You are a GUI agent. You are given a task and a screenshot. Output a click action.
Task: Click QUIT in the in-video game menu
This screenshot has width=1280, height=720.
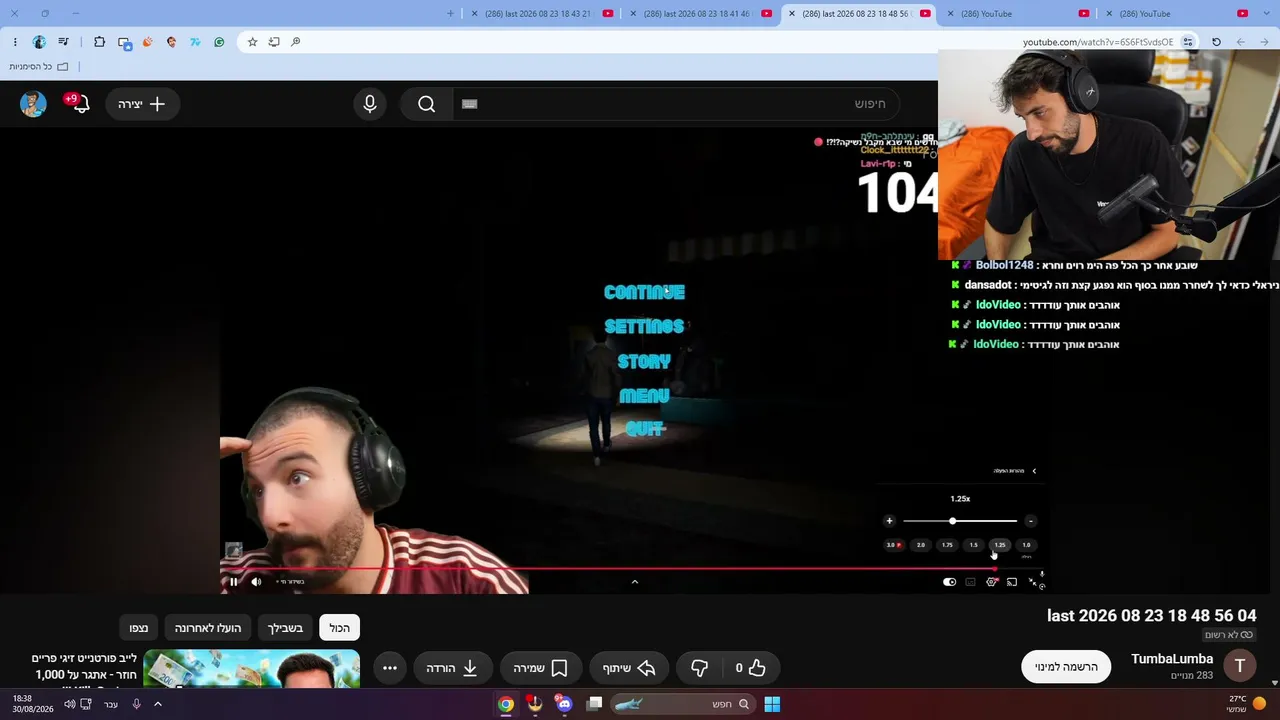coord(645,429)
